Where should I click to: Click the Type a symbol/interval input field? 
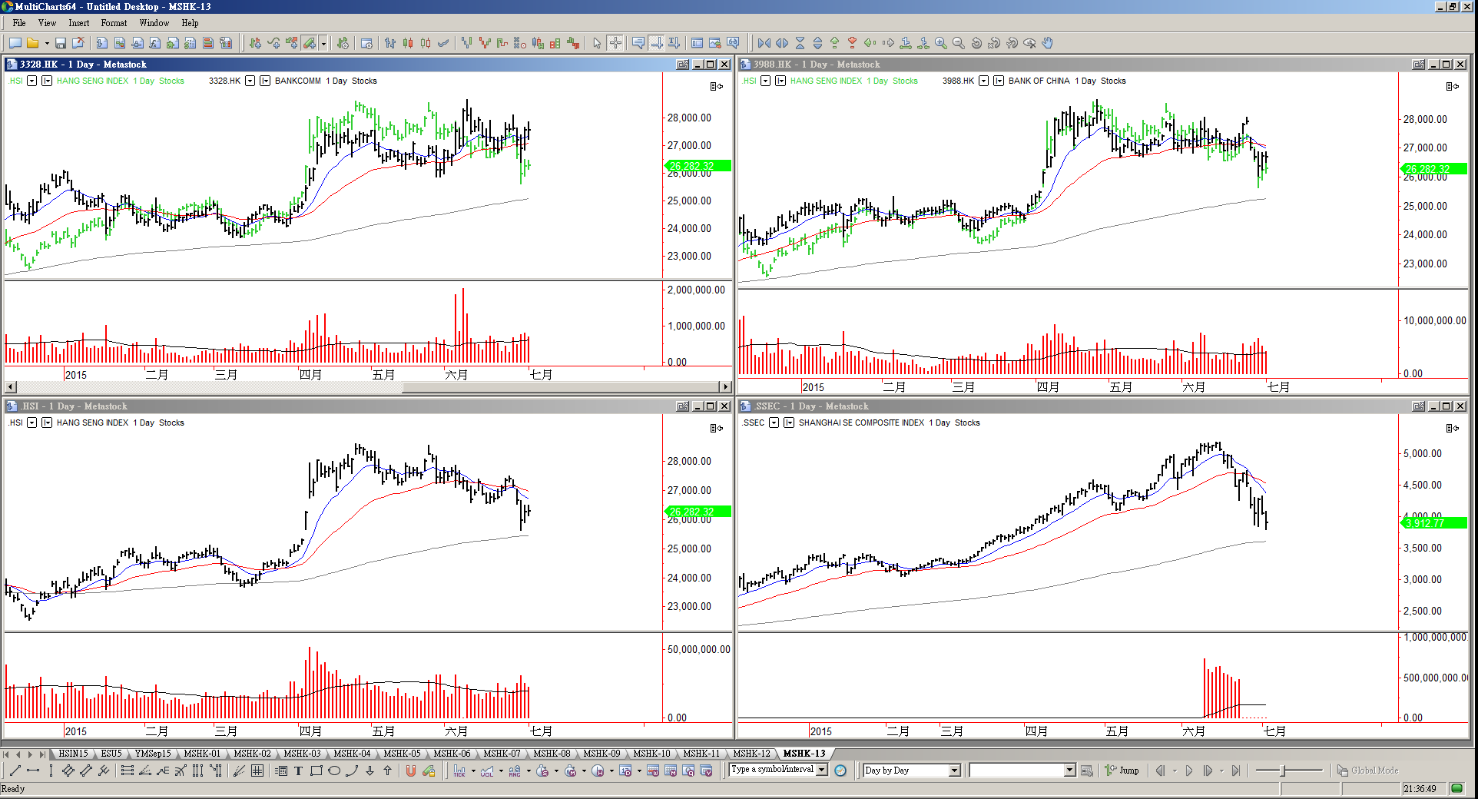pyautogui.click(x=772, y=770)
